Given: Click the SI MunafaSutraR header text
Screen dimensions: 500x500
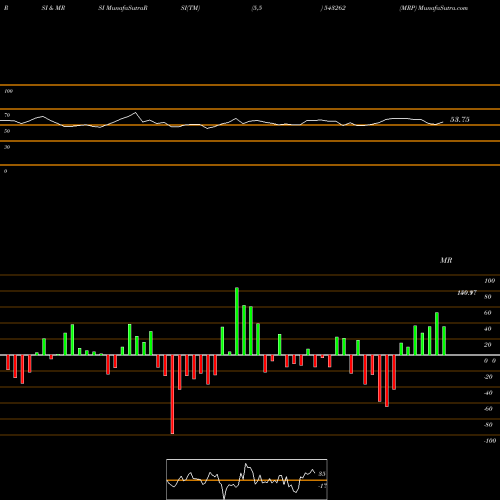Looking at the screenshot, I should coord(123,8).
